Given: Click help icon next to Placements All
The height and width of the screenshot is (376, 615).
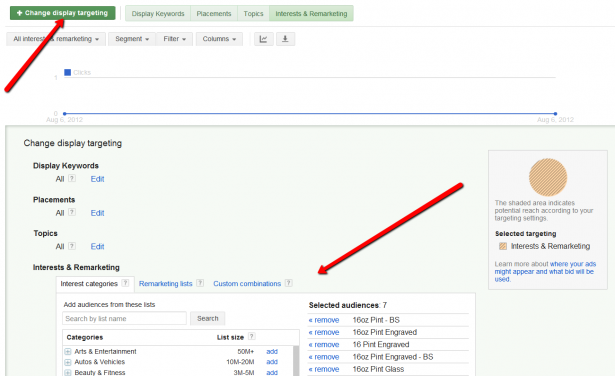Looking at the screenshot, I should pos(72,212).
